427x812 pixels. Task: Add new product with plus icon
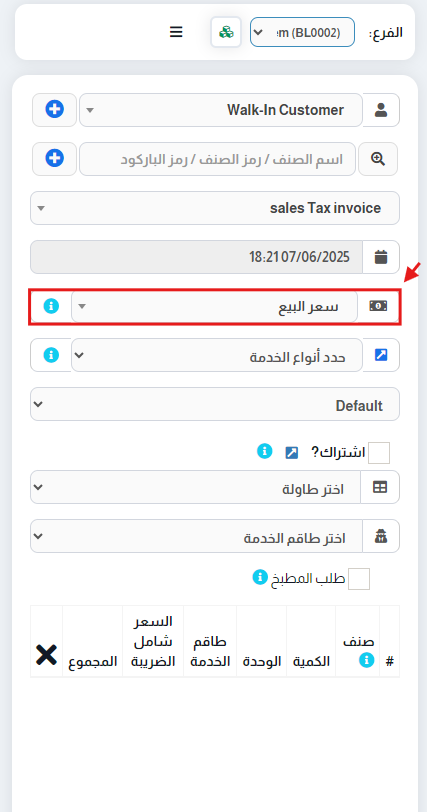click(x=54, y=158)
